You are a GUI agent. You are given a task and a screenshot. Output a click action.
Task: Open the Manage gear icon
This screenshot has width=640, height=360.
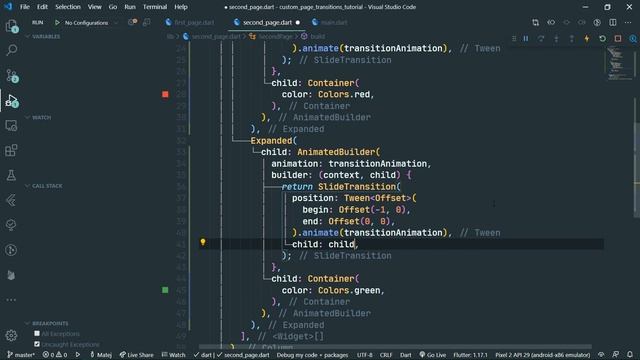click(11, 336)
